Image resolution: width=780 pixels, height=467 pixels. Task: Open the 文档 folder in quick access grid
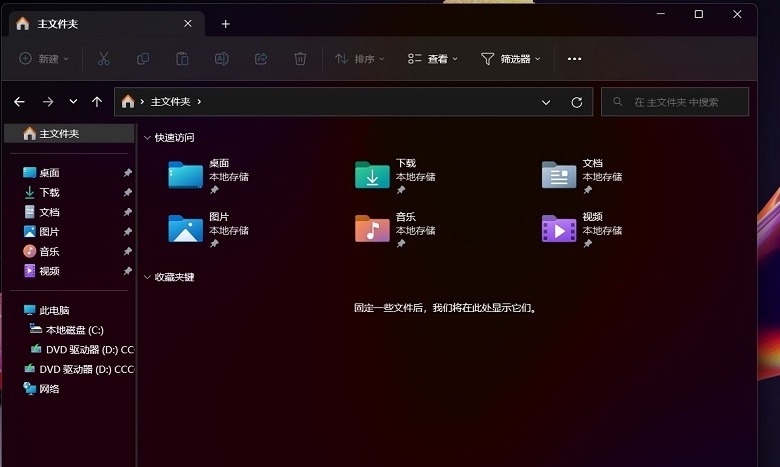[582, 177]
